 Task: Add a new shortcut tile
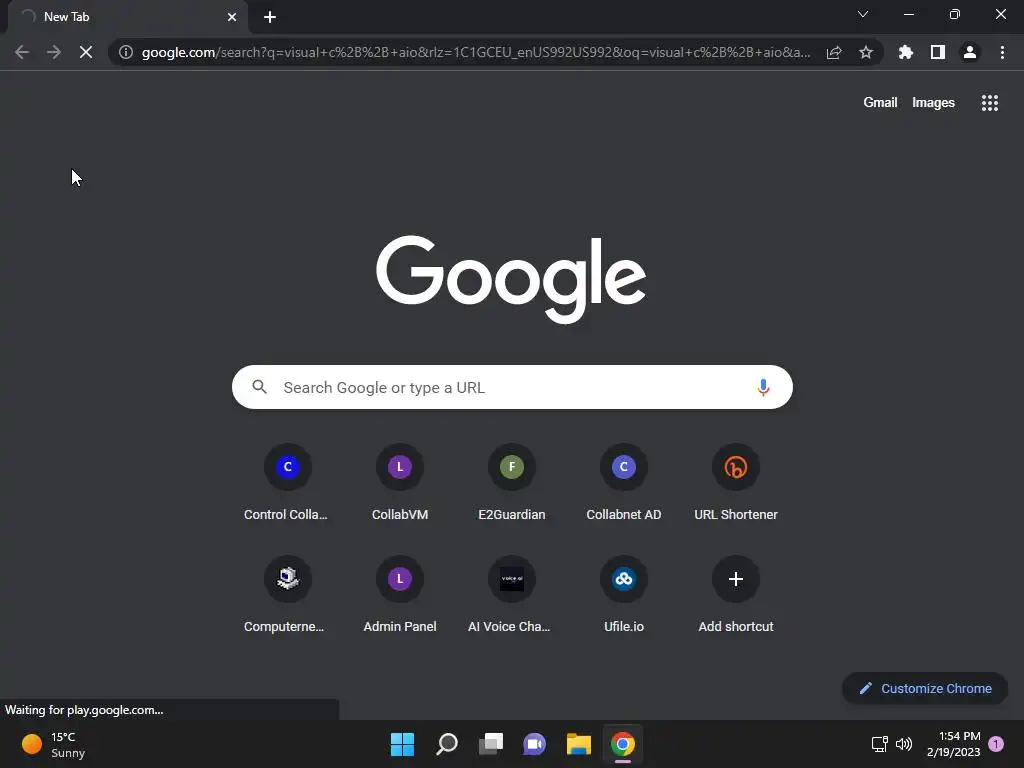pos(736,596)
